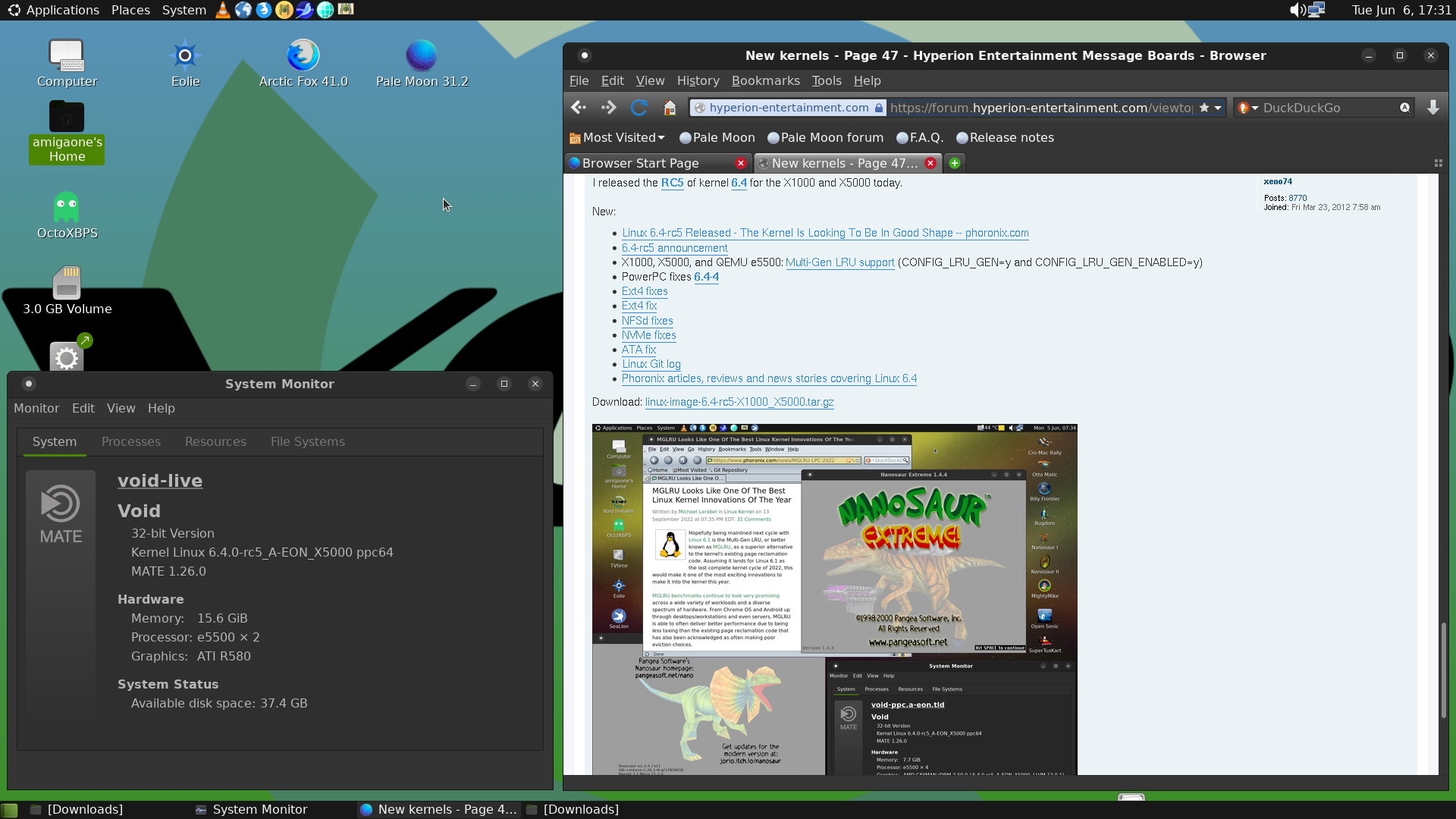Screen dimensions: 1456x819
Task: Reload the current page in browser
Action: (639, 108)
